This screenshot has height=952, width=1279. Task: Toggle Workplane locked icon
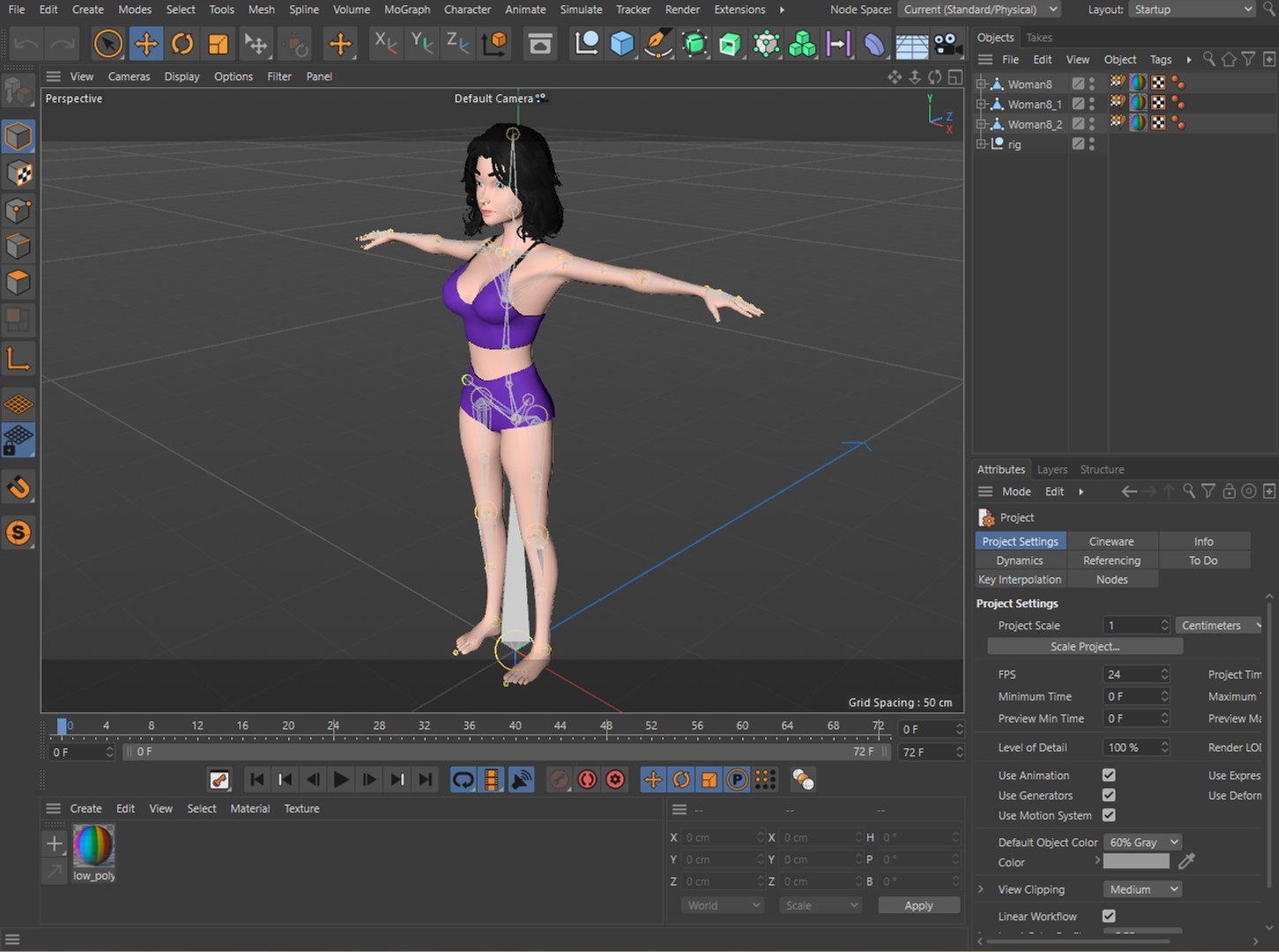coord(19,440)
